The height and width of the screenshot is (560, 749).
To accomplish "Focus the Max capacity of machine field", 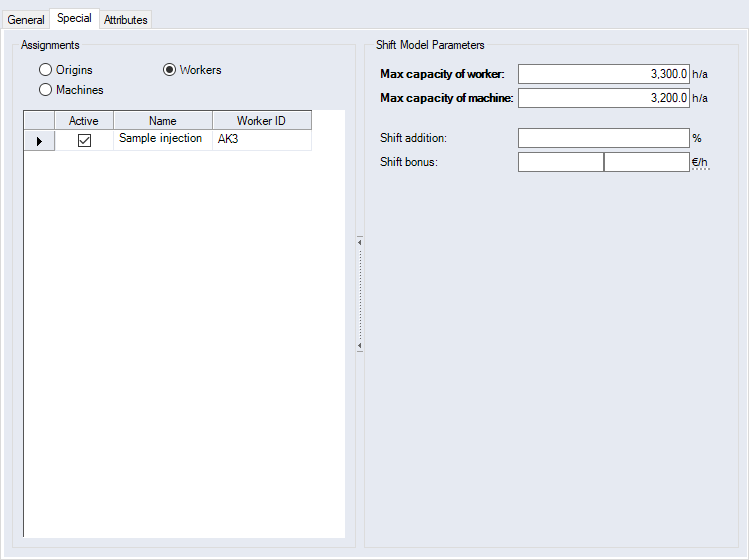I will 603,98.
